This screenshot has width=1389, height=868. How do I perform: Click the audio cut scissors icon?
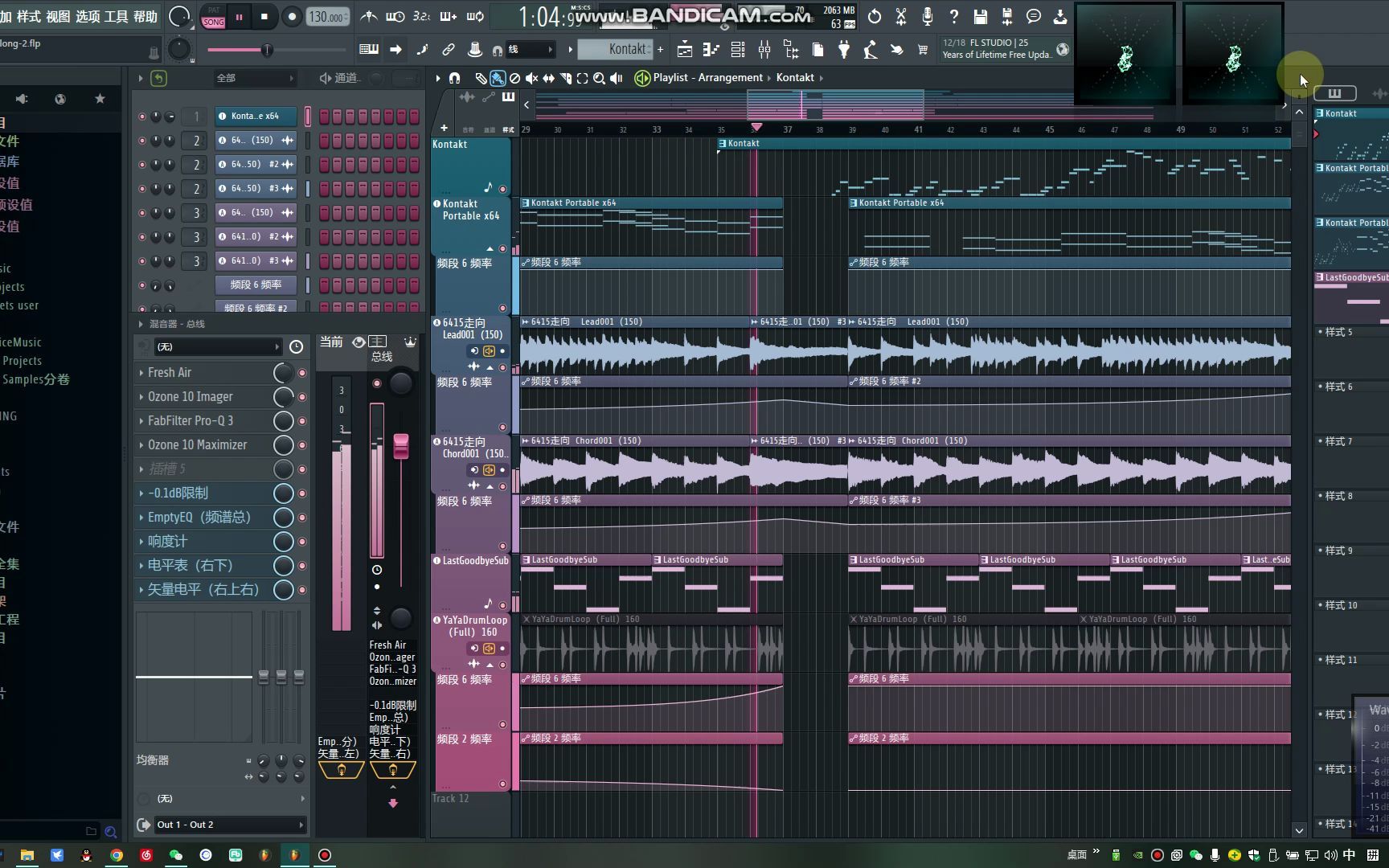[901, 16]
